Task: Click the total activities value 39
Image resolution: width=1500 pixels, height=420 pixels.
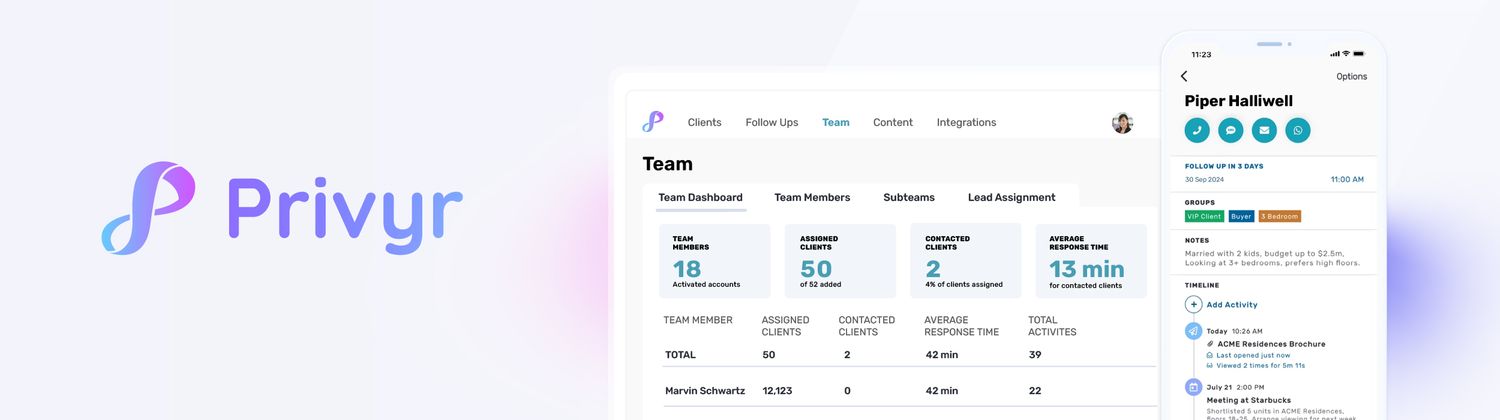Action: 1035,355
